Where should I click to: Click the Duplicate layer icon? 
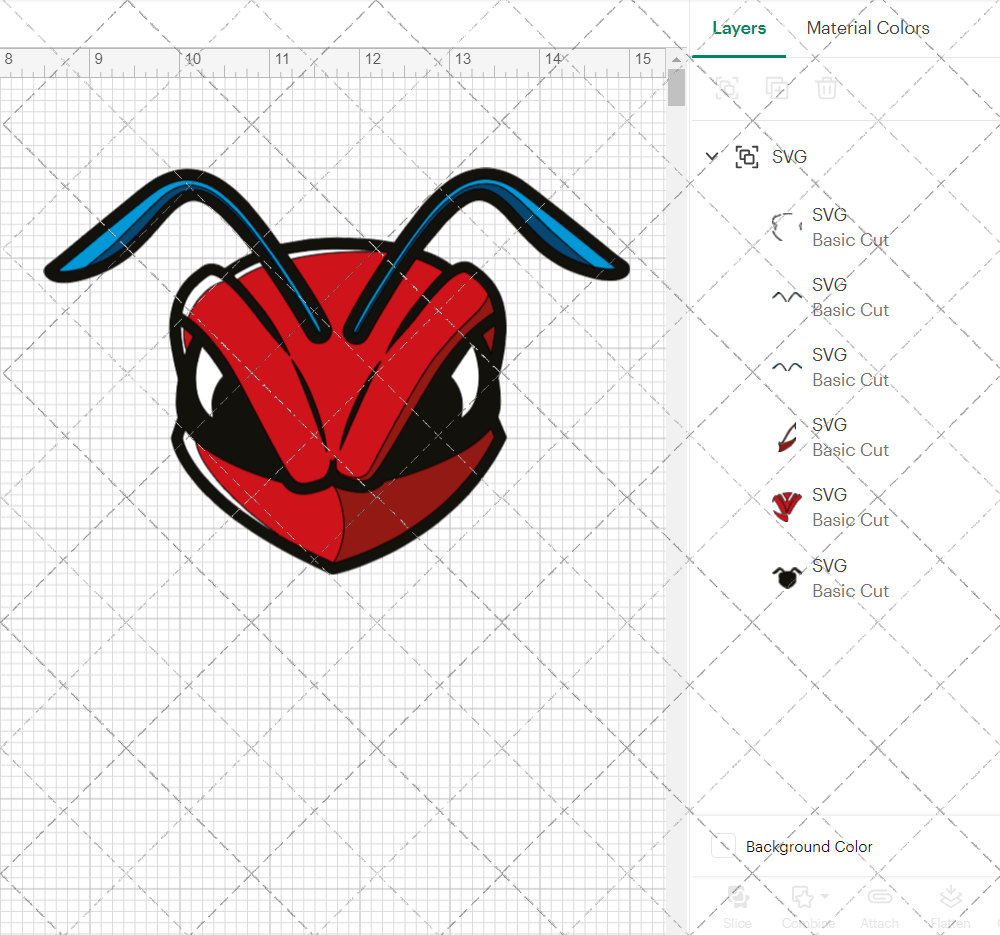click(777, 88)
